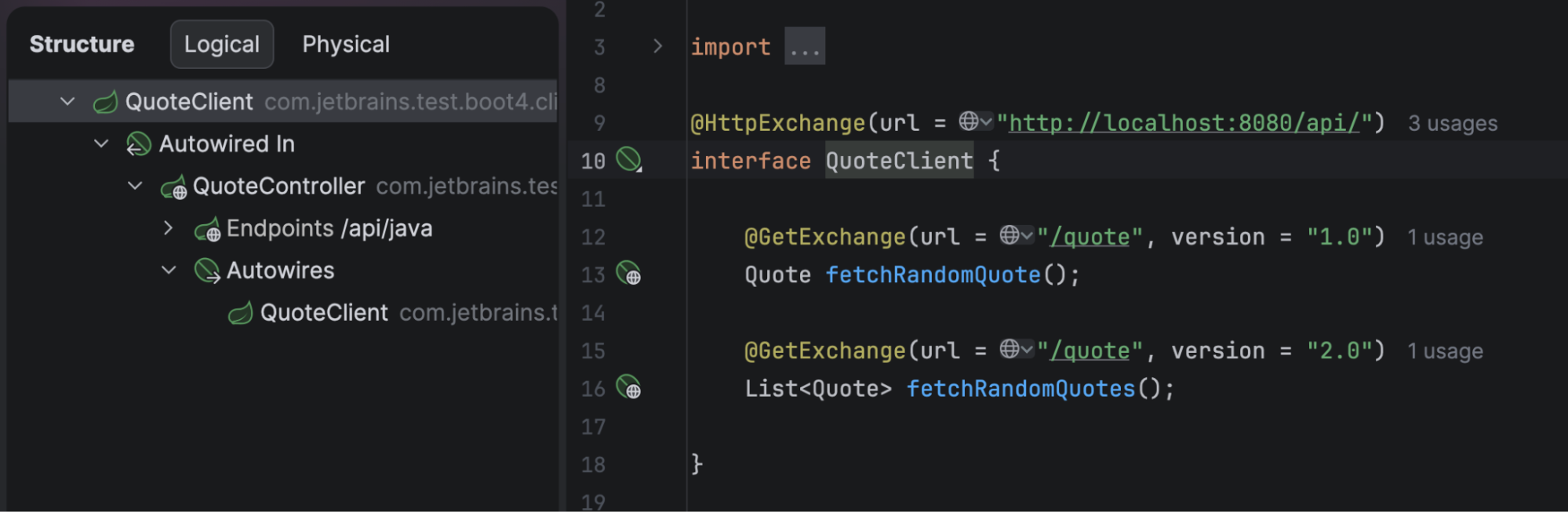This screenshot has height=512, width=1568.
Task: Click the Autowires node icon
Action: click(x=207, y=271)
